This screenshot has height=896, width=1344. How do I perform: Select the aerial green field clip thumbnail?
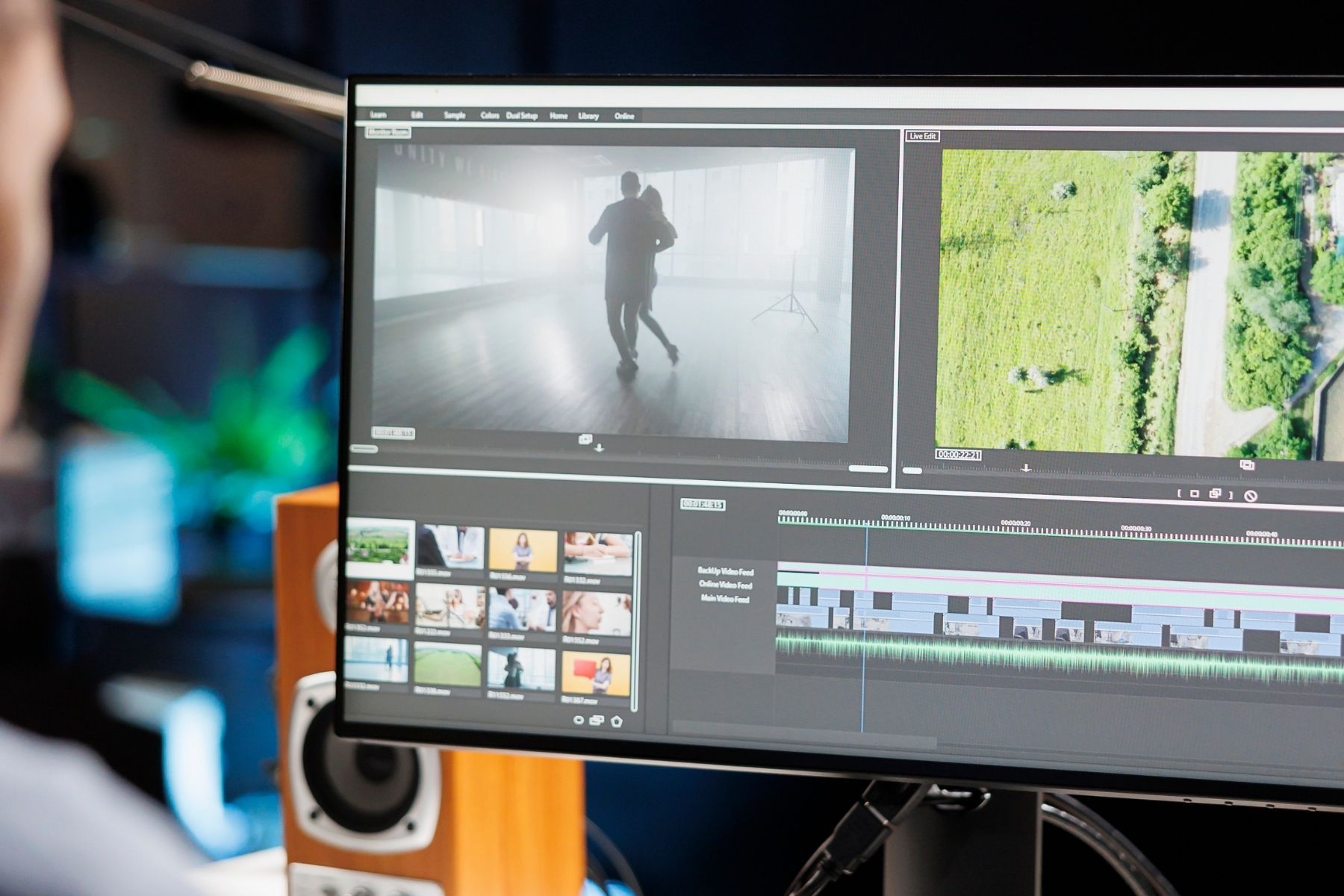click(x=448, y=665)
